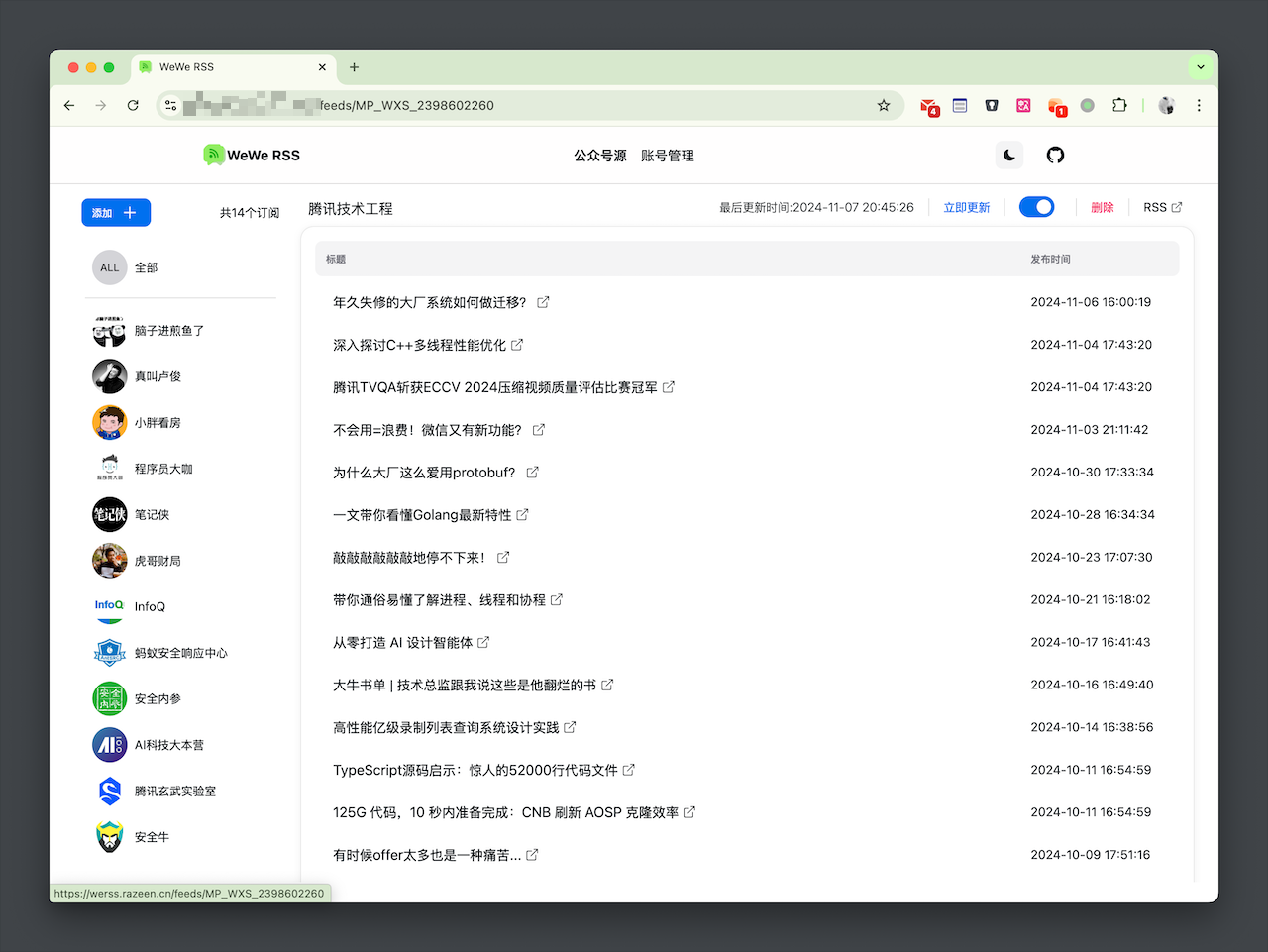This screenshot has width=1268, height=952.
Task: Close the WeWe RSS browser tab
Action: pos(322,67)
